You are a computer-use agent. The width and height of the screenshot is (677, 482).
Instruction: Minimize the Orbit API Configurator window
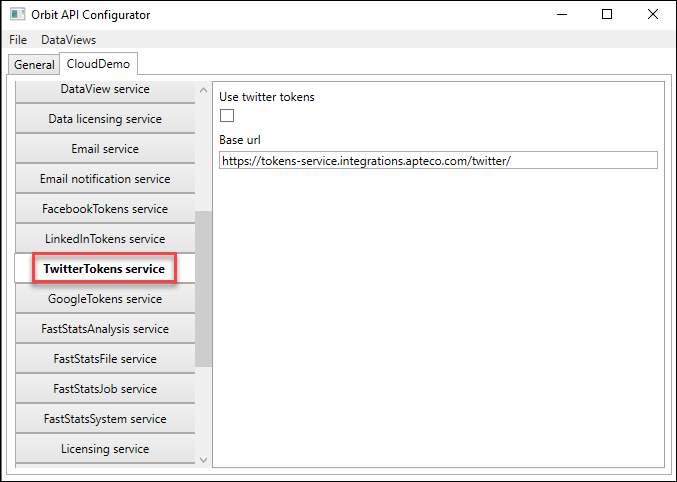(562, 15)
